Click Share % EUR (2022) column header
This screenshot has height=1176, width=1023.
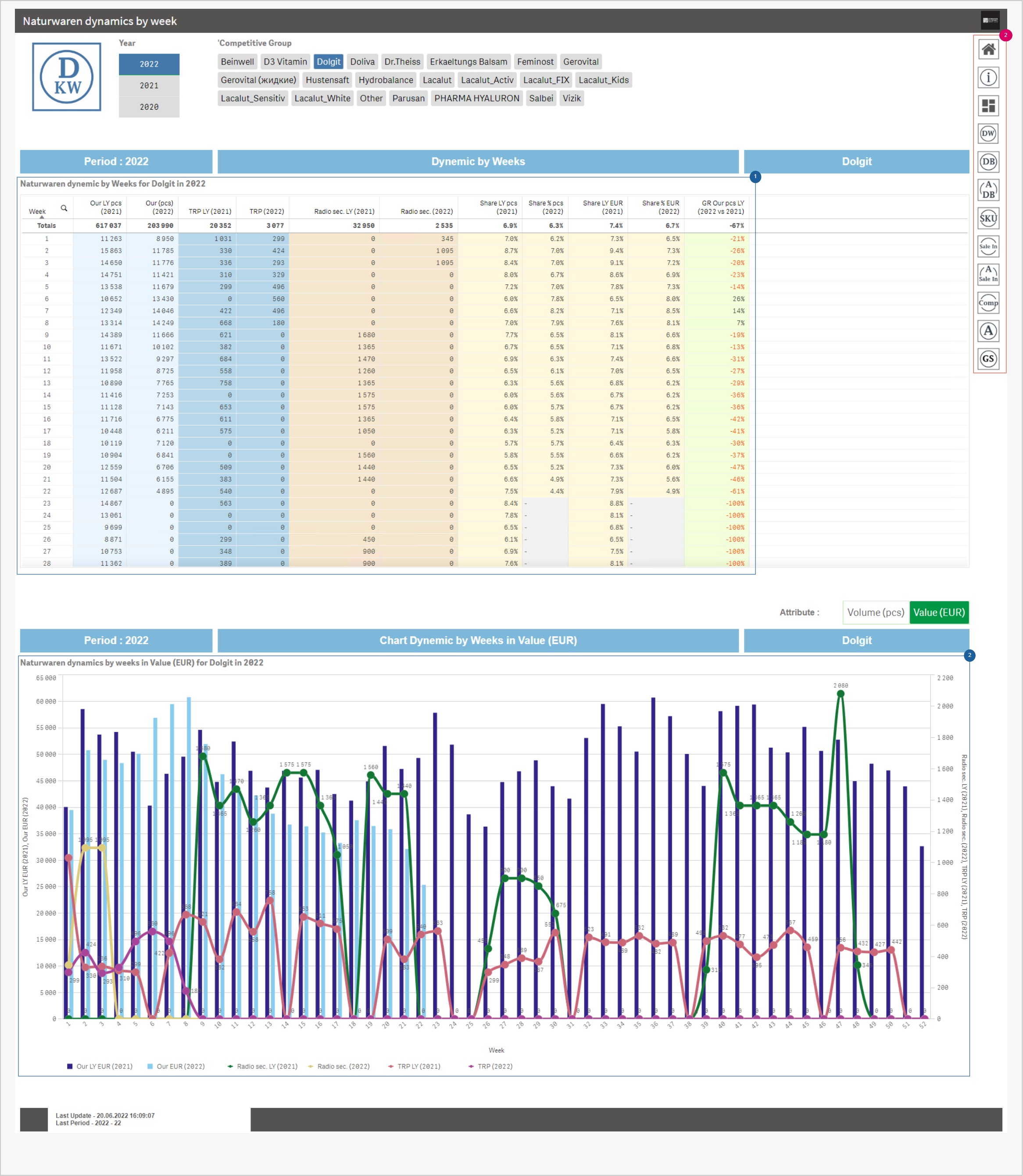[x=660, y=207]
